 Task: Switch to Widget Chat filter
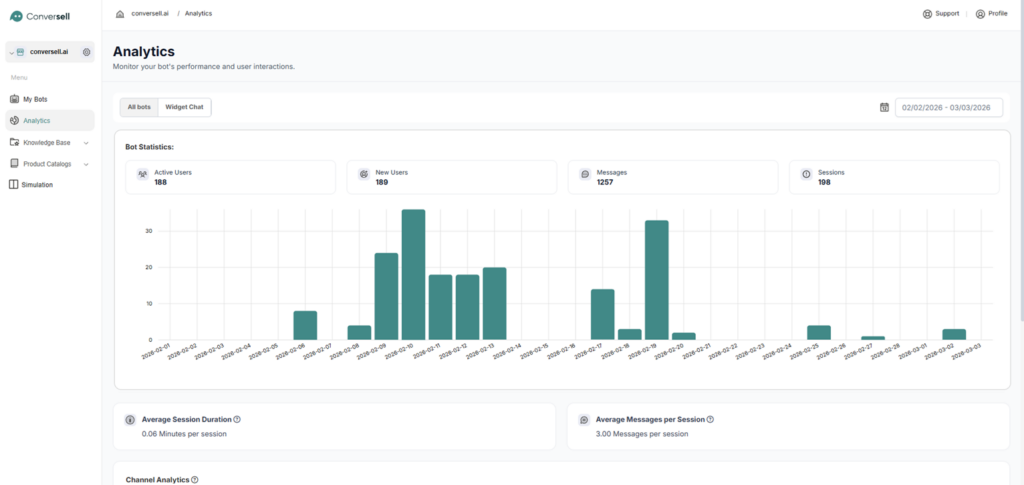click(x=184, y=107)
